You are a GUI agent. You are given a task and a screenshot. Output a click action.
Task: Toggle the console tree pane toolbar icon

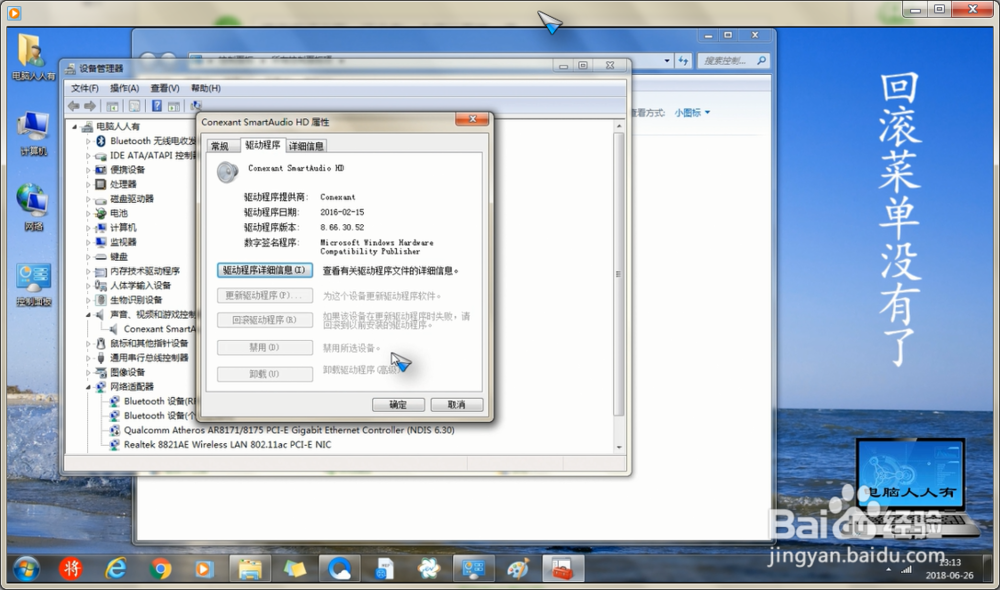coord(113,107)
